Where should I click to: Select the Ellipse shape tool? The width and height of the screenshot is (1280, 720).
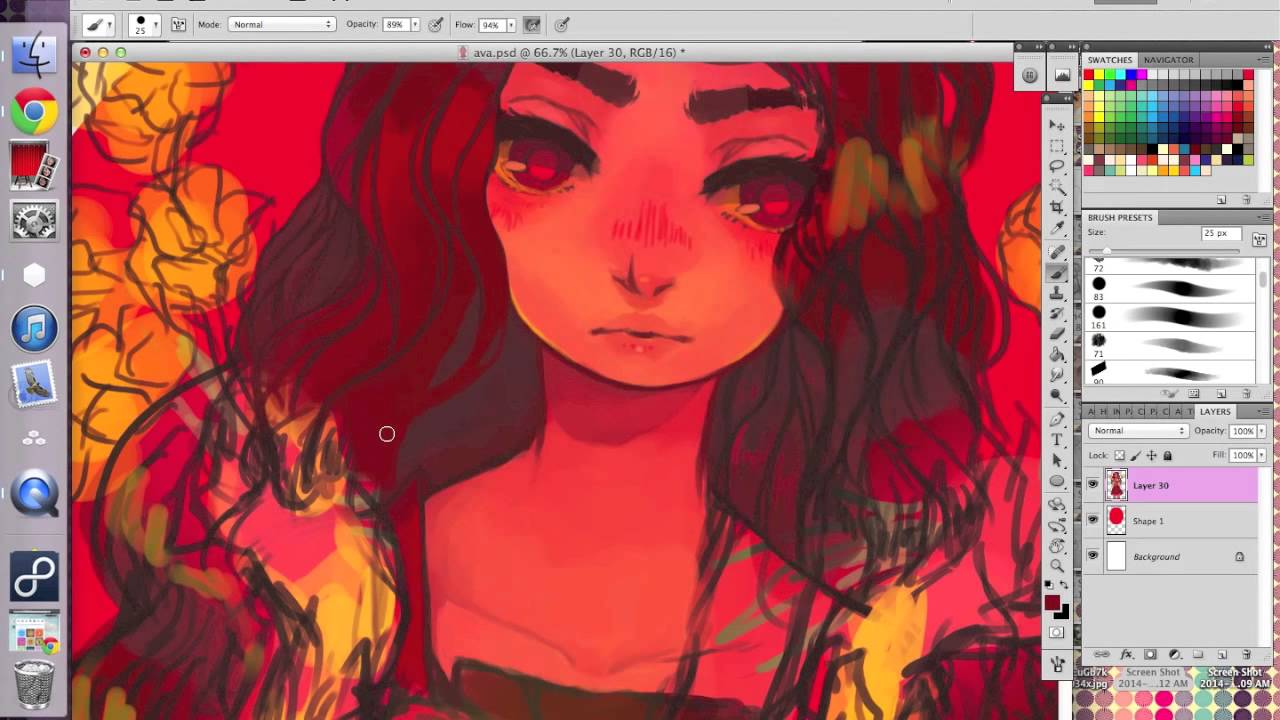(1057, 481)
